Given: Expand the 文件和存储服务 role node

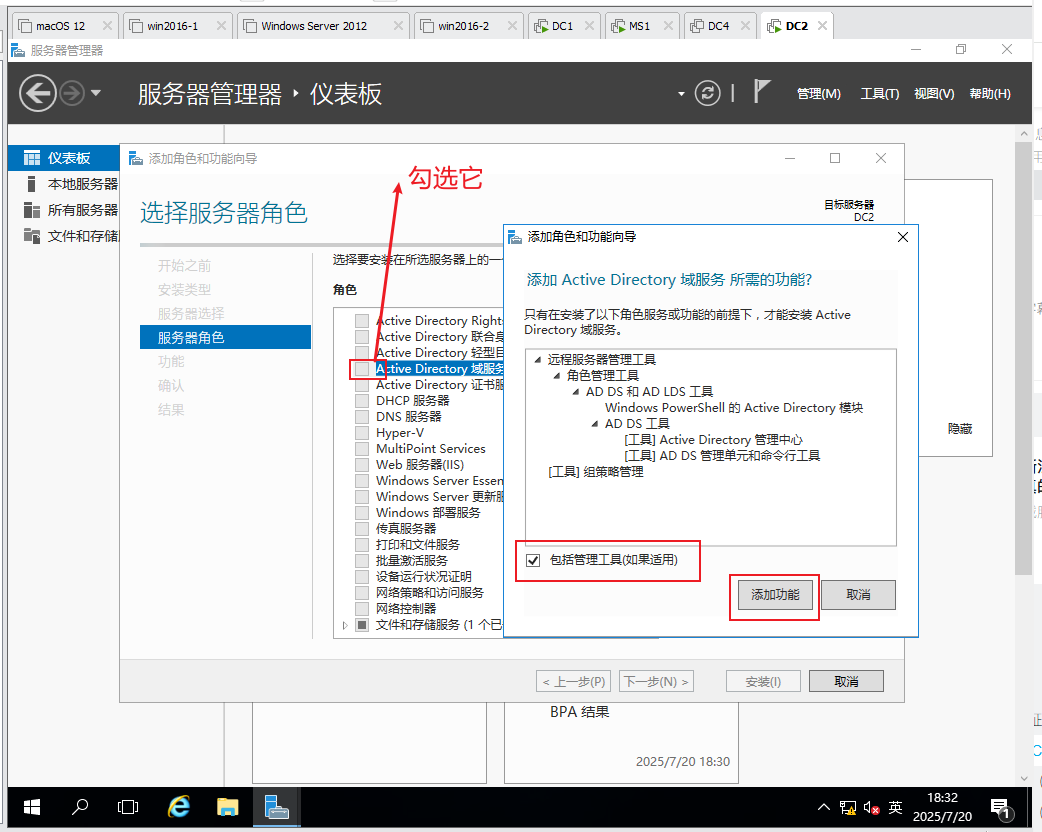Looking at the screenshot, I should click(345, 625).
